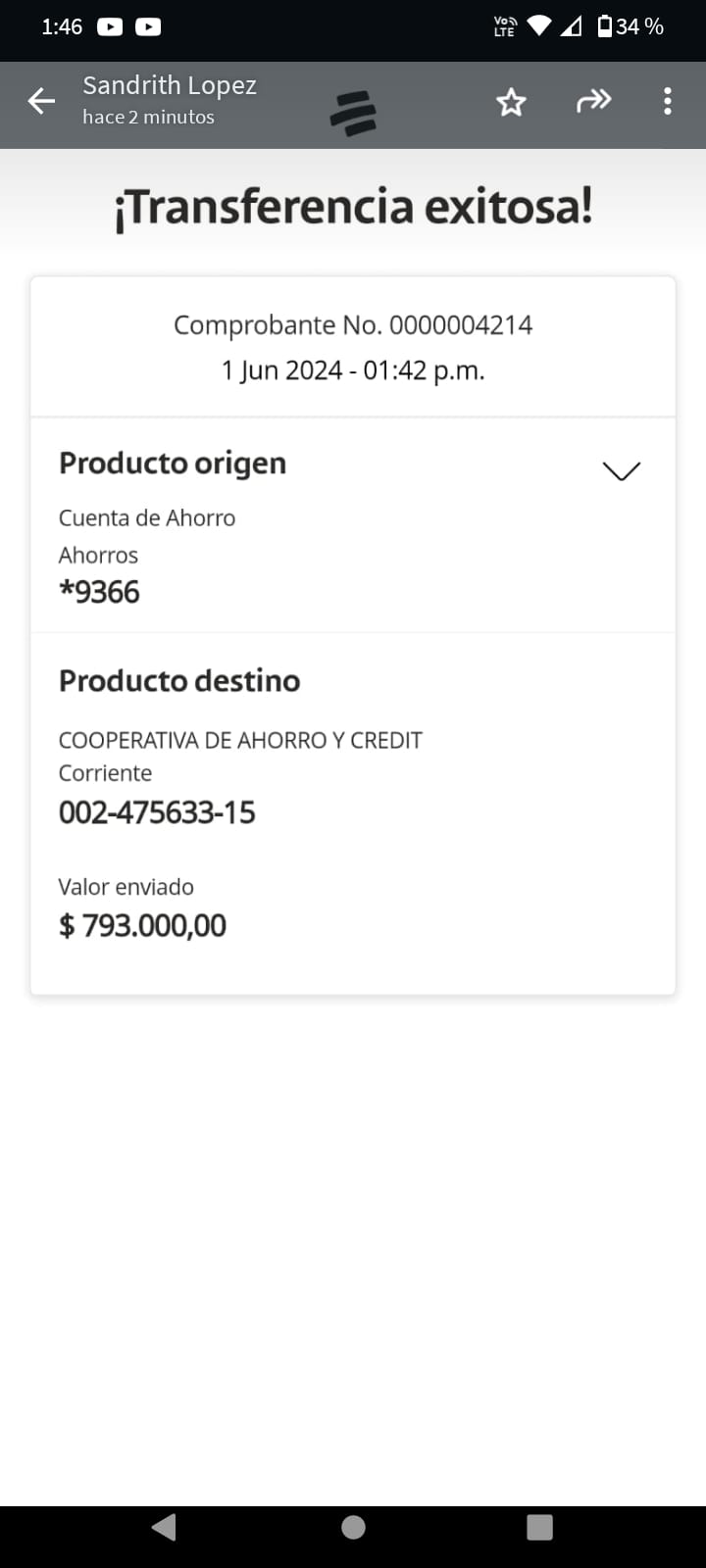Open recent apps with the square button
Viewport: 706px width, 1568px height.
539,1527
